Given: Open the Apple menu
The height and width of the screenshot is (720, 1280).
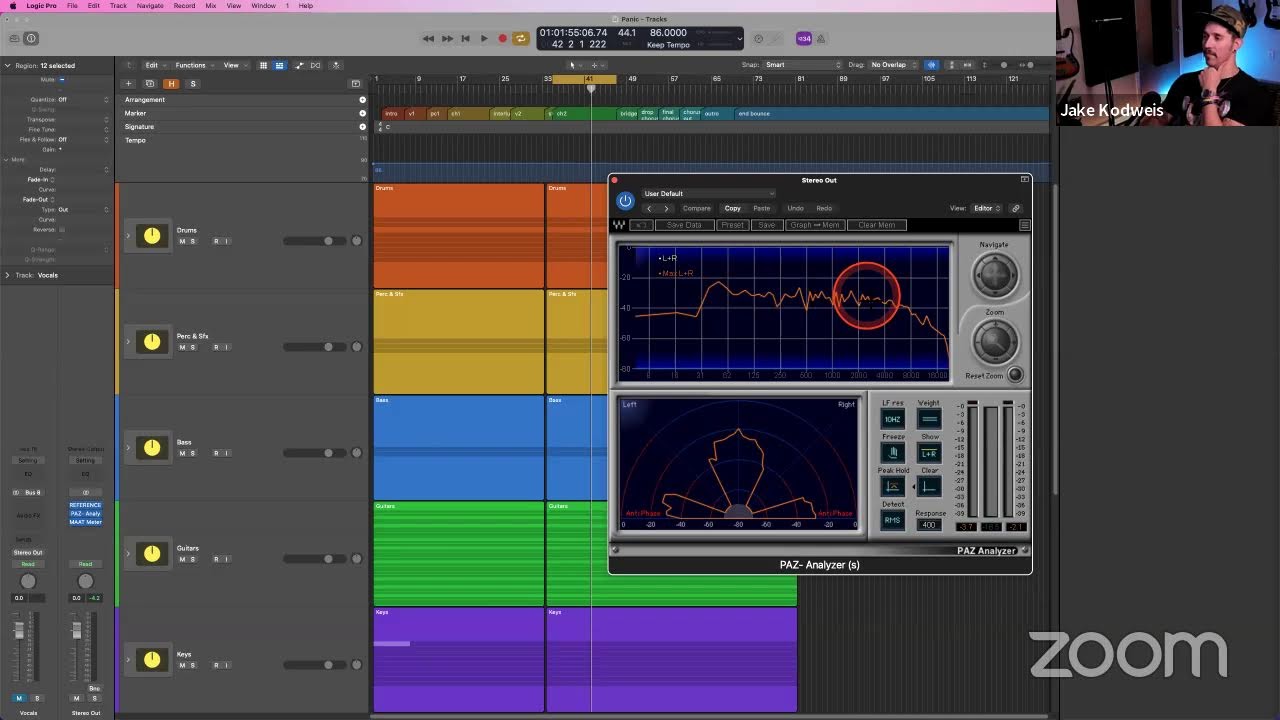Looking at the screenshot, I should (11, 6).
